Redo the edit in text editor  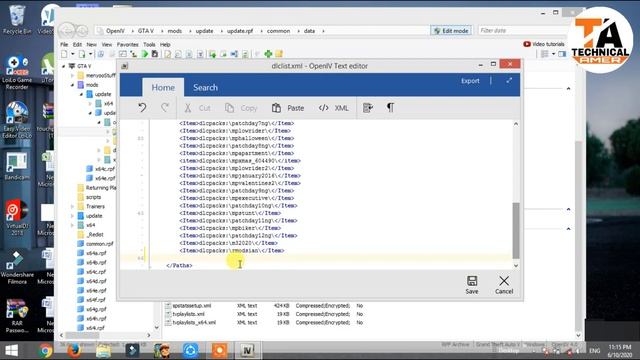click(165, 108)
